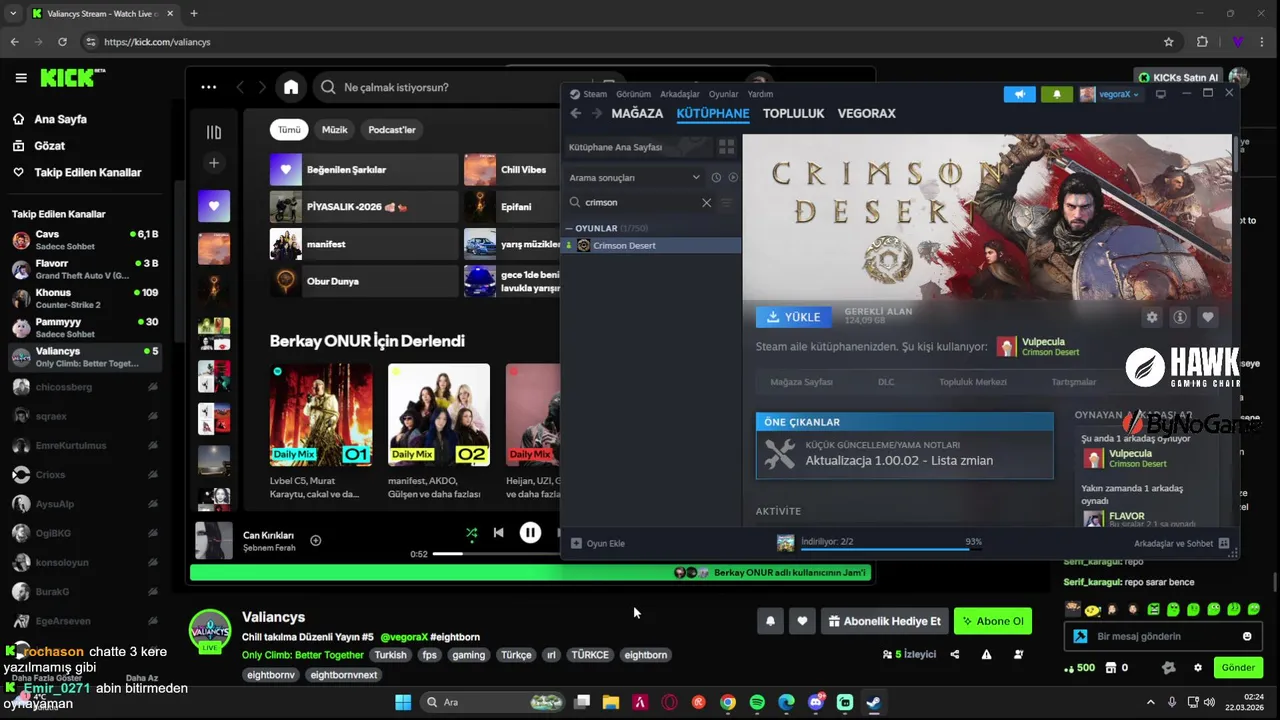
Task: Open Daily Mix 02 card
Action: pos(439,431)
